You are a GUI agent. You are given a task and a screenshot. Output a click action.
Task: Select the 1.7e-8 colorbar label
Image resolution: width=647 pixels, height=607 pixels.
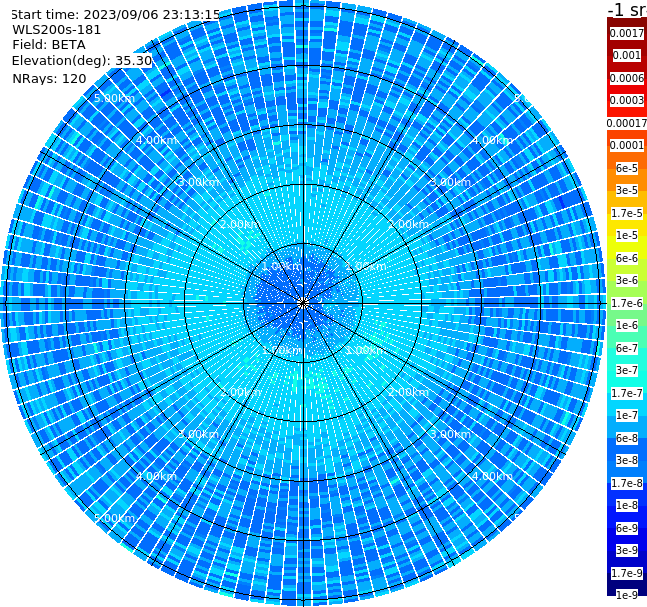click(627, 483)
